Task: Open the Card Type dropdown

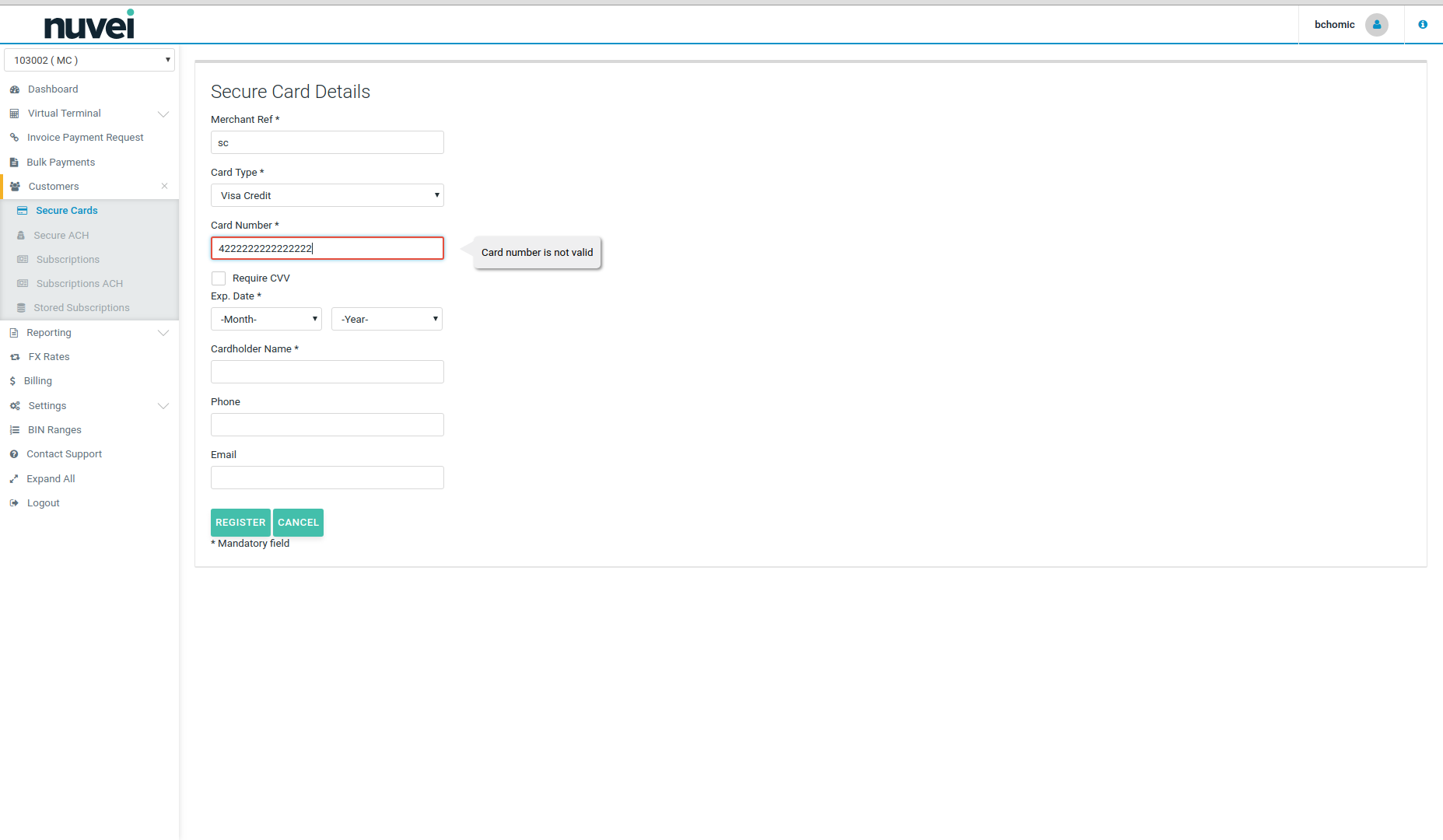Action: click(327, 195)
